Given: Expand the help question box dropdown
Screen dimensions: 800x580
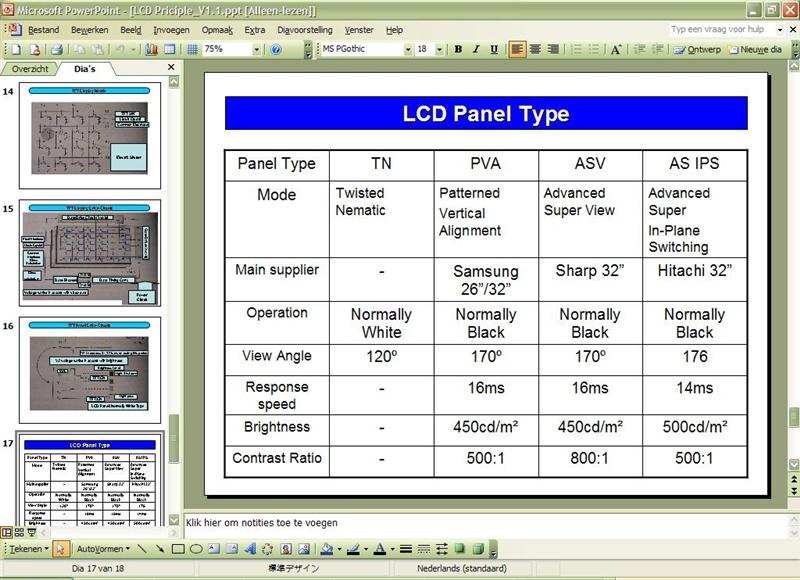Looking at the screenshot, I should (x=780, y=30).
